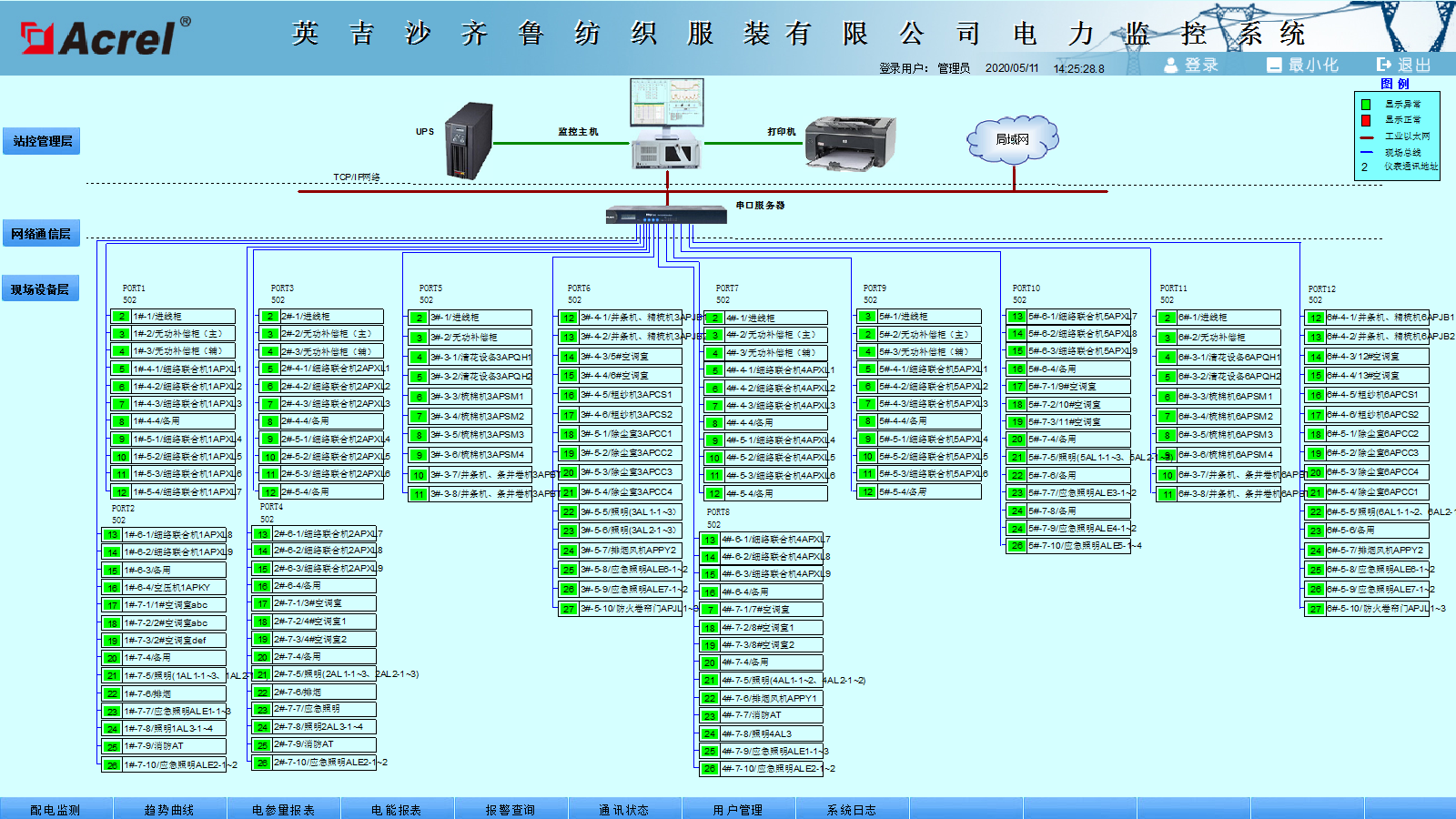Click the 现场设备层 layer button
The height and width of the screenshot is (819, 1456).
(x=40, y=289)
